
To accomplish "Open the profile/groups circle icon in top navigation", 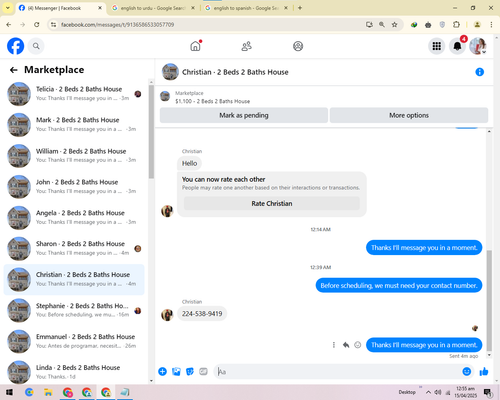I will [298, 46].
